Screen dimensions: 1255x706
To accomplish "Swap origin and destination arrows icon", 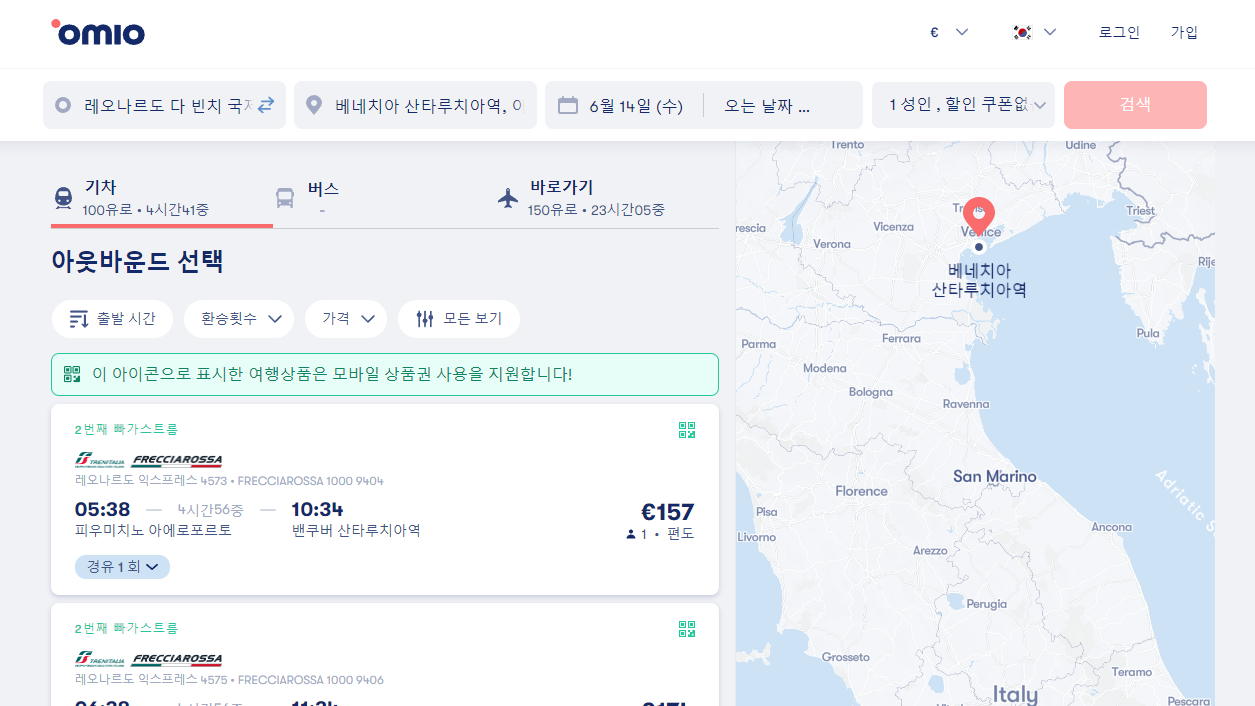I will [x=266, y=105].
